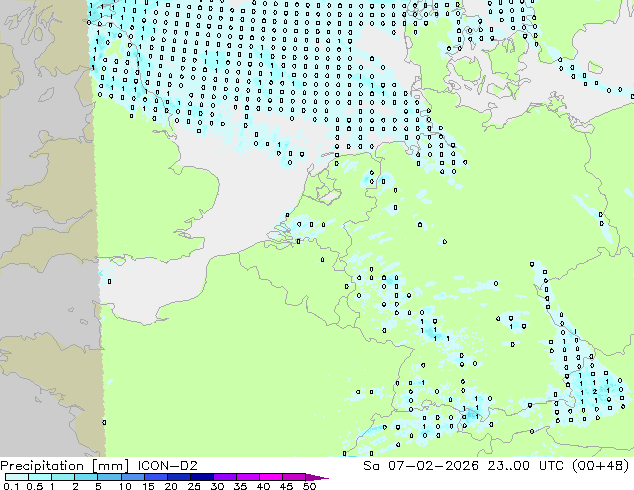Click the 40–45 mm legend color swatch
This screenshot has width=634, height=490.
pos(271,477)
